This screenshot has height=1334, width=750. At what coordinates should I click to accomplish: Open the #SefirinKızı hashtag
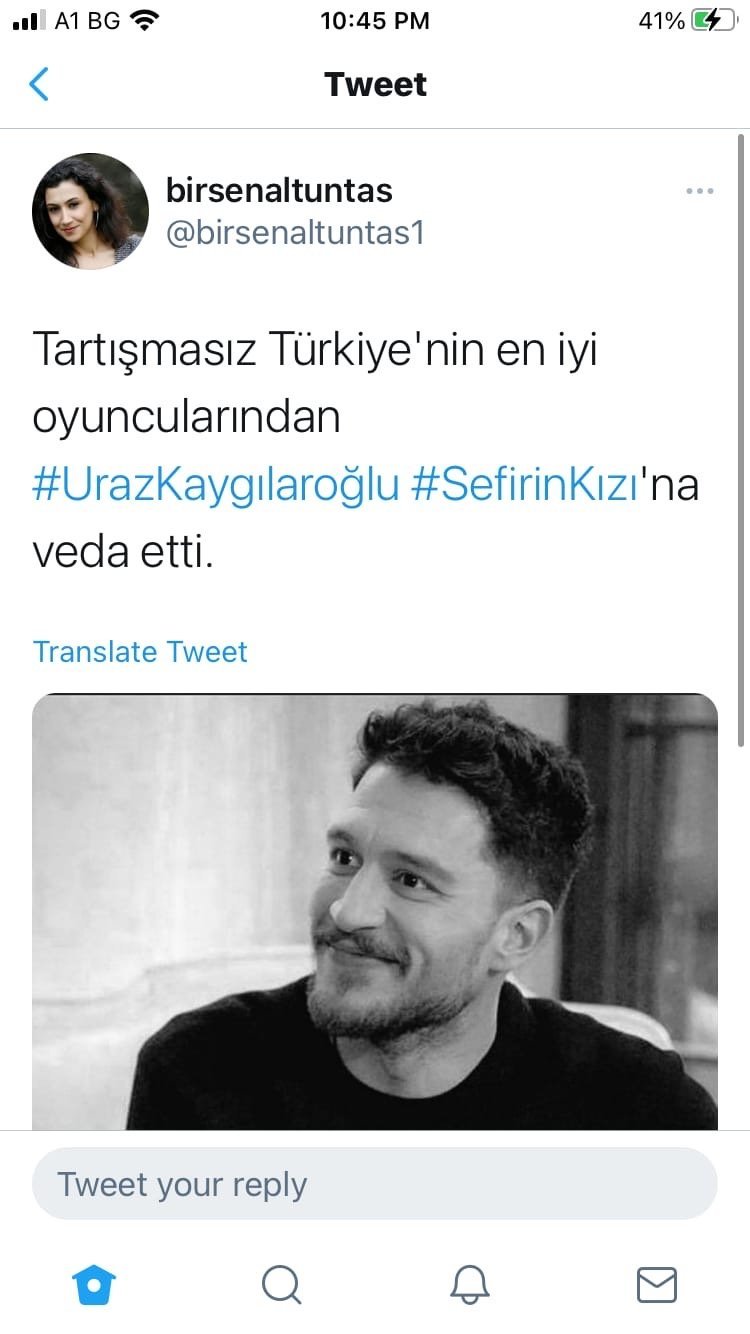coord(525,485)
